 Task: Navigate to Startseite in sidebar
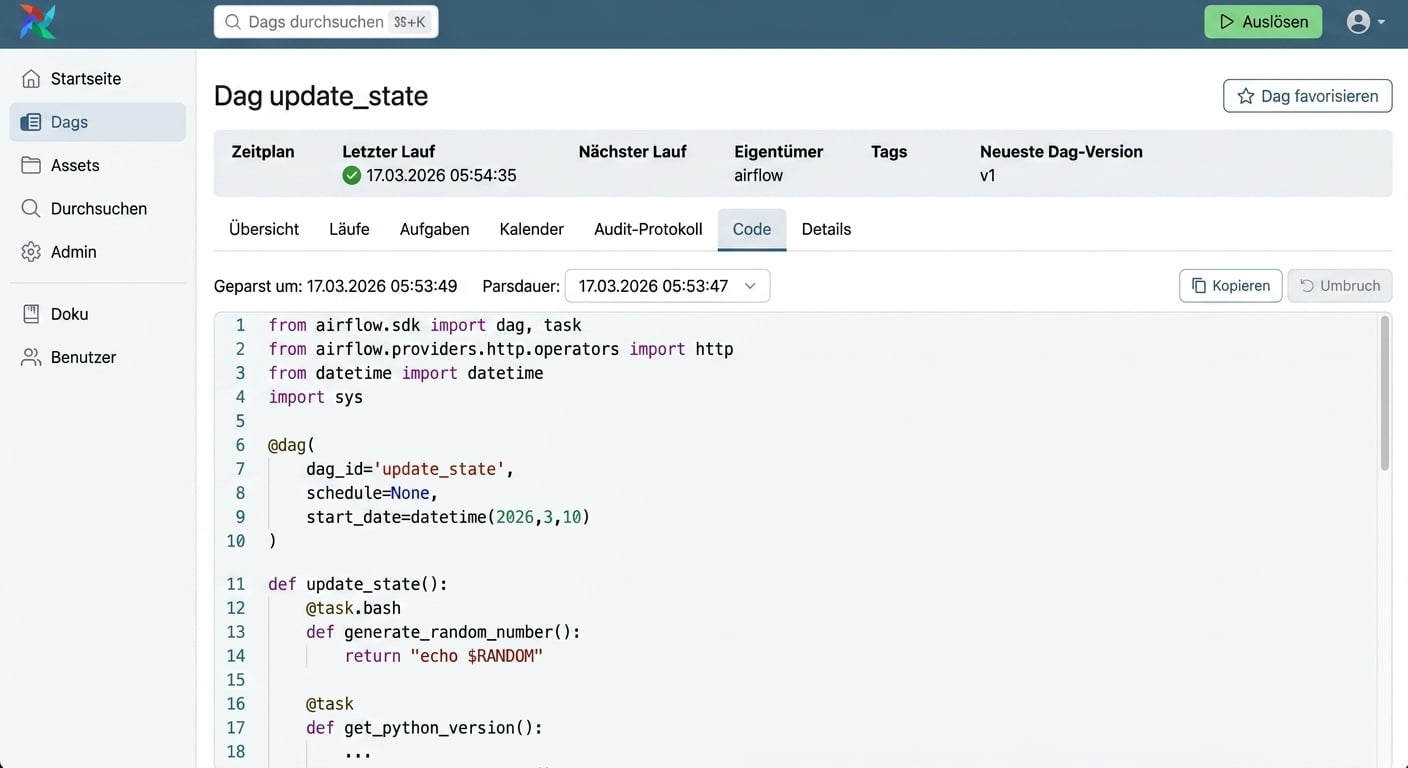coord(98,79)
